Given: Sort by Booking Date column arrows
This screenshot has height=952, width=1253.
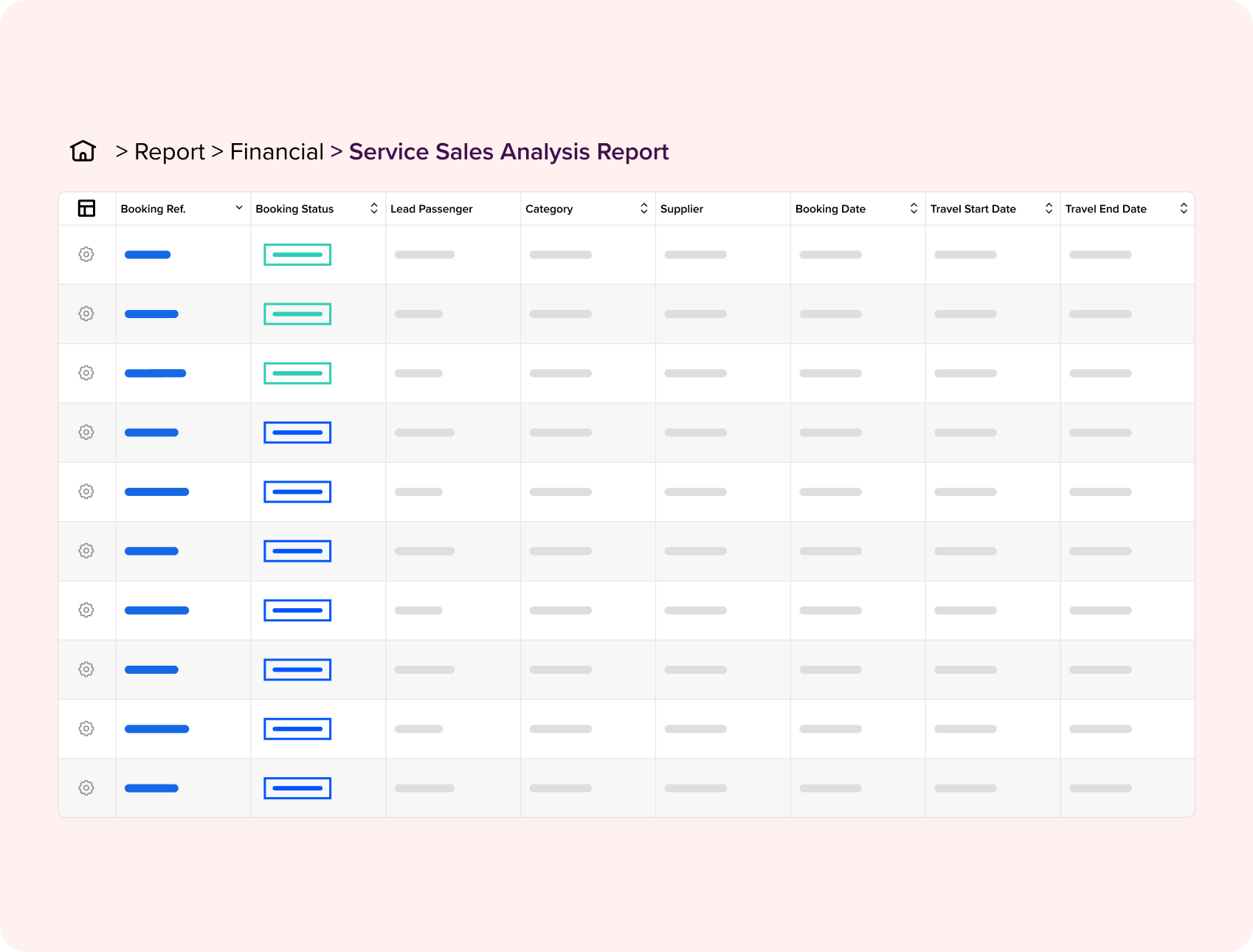Looking at the screenshot, I should click(x=914, y=208).
